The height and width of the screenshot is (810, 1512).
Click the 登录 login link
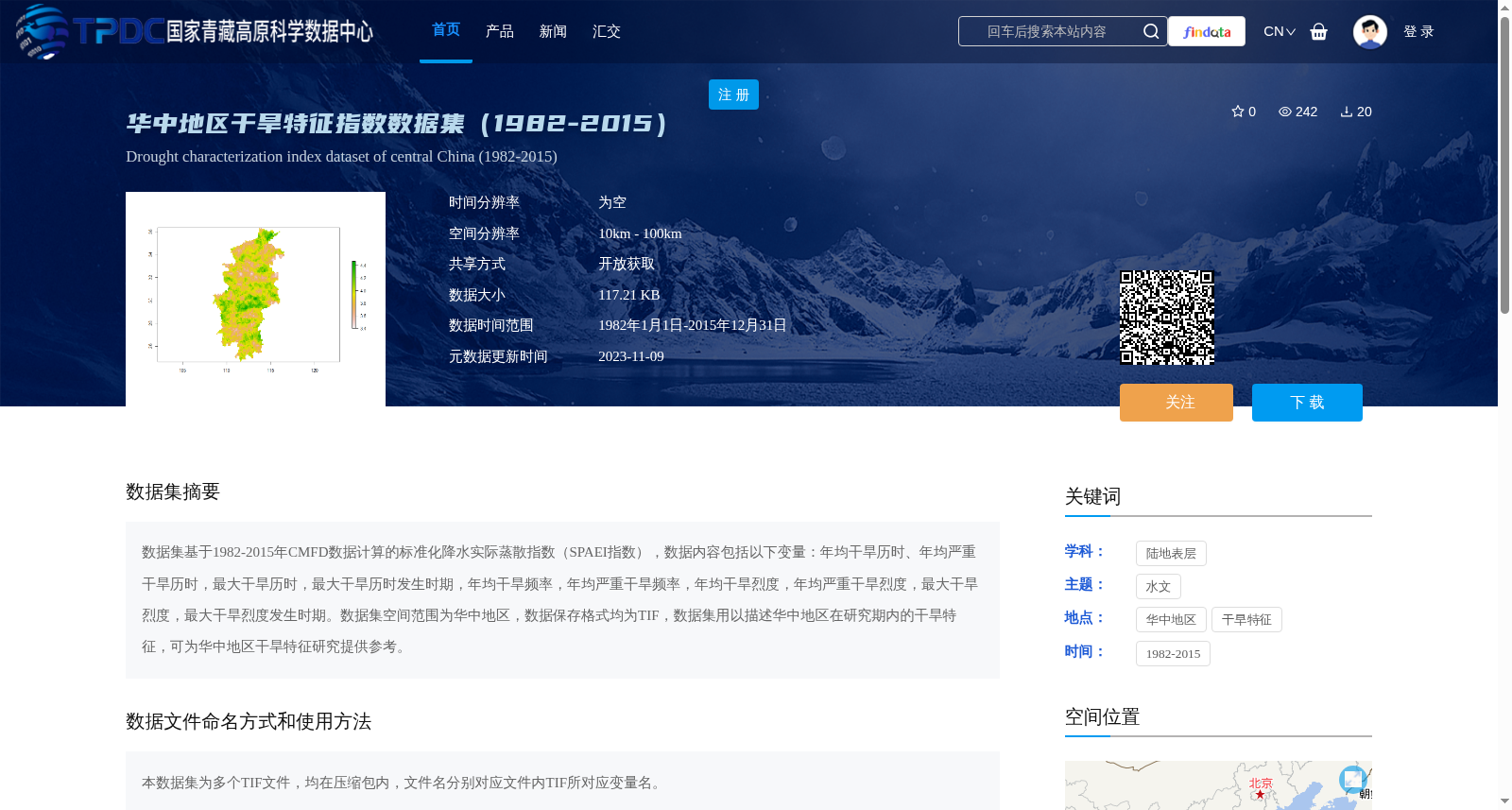click(1418, 31)
